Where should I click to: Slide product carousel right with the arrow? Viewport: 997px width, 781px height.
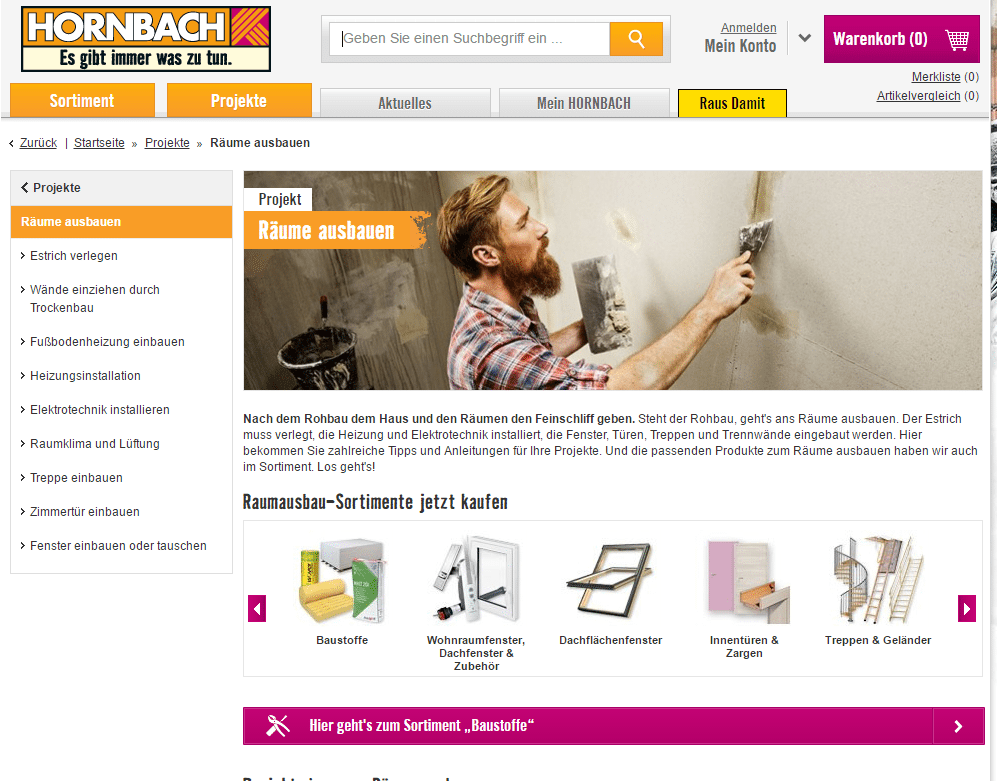pyautogui.click(x=966, y=609)
